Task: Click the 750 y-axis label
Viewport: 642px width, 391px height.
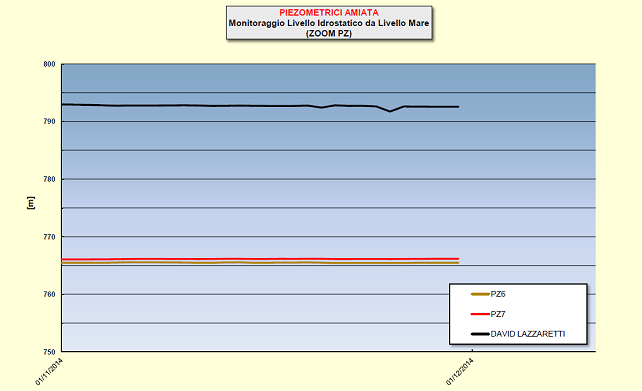Action: [x=49, y=352]
